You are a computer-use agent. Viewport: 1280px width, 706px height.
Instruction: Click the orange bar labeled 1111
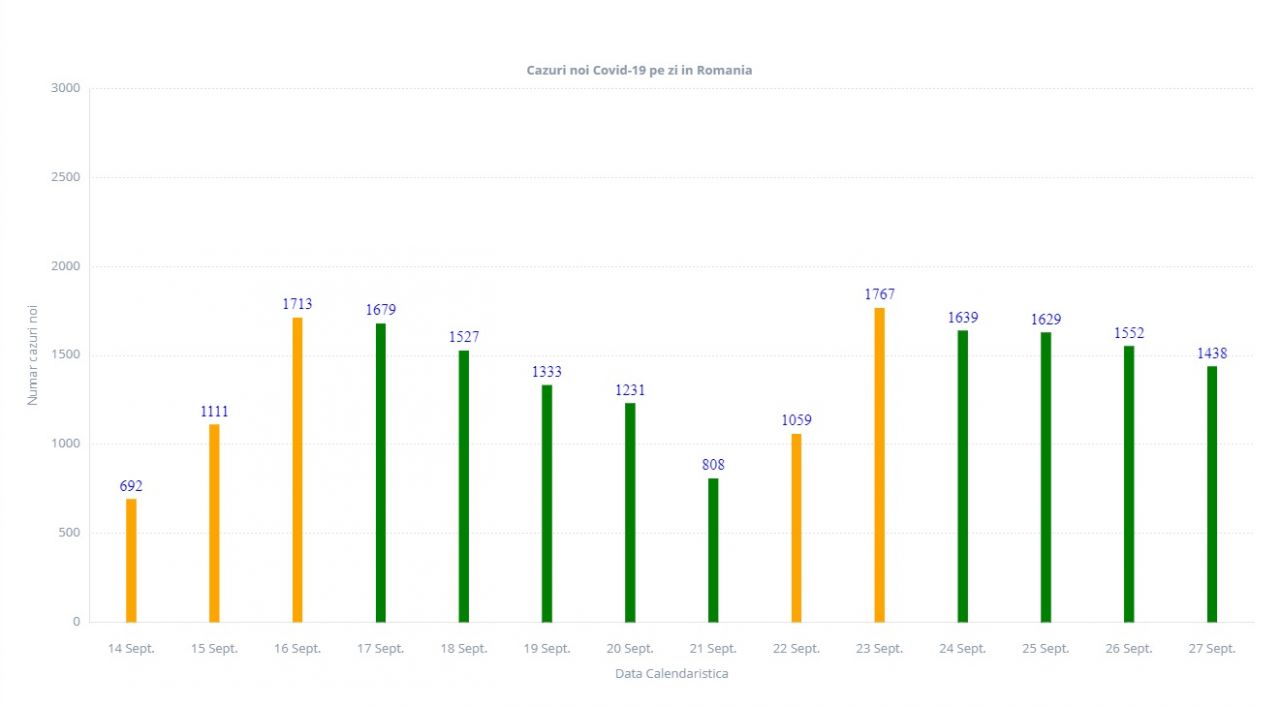click(x=214, y=523)
